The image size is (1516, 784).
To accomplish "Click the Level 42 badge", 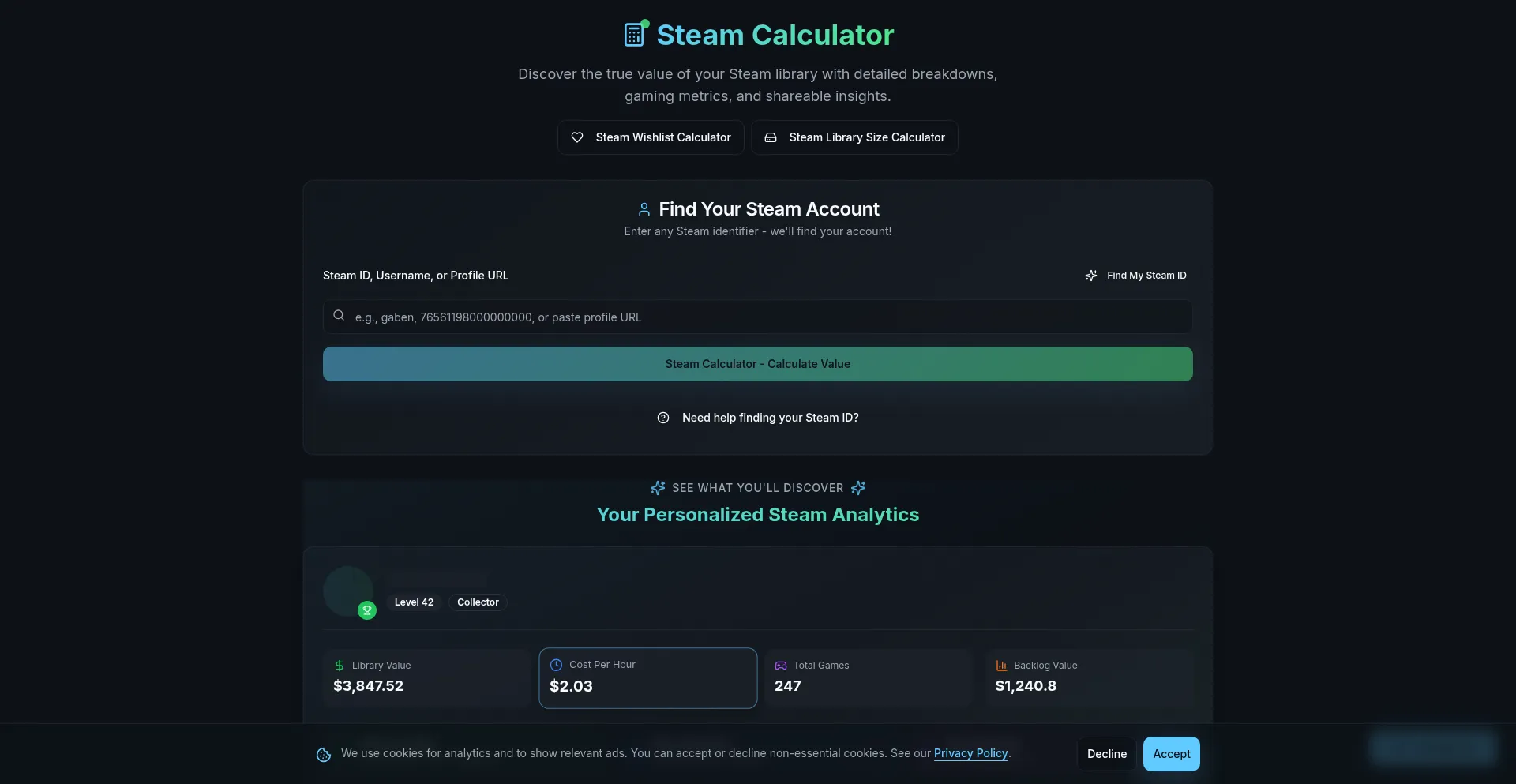I will click(414, 602).
